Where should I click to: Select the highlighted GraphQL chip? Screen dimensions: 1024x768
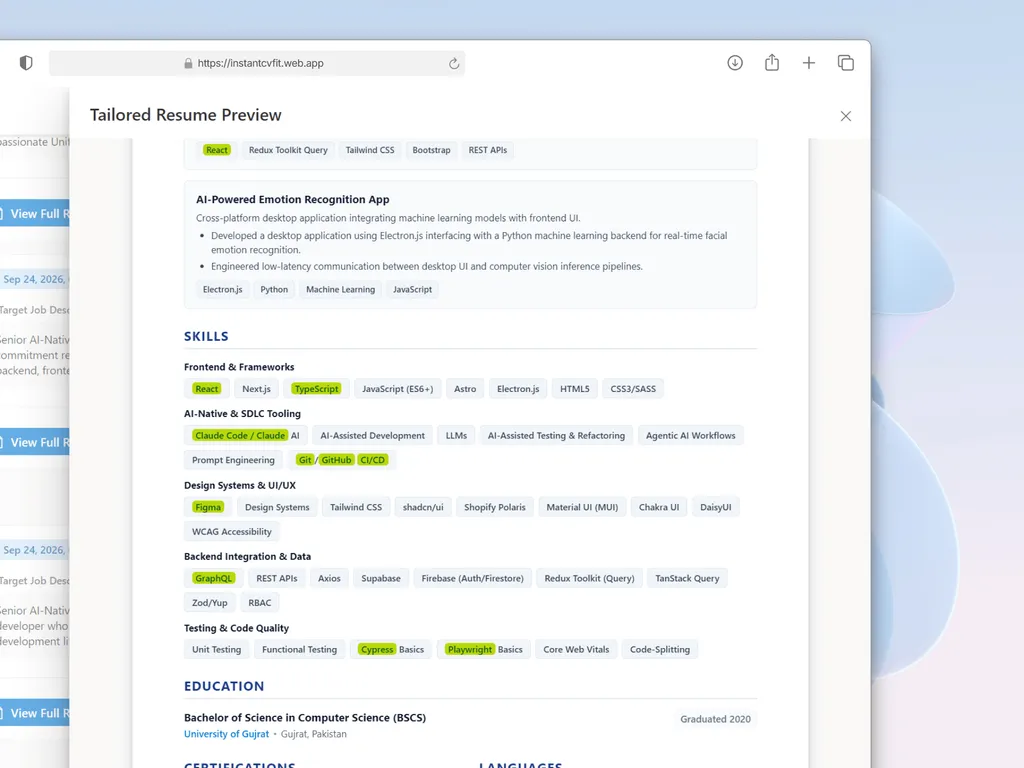pos(214,579)
